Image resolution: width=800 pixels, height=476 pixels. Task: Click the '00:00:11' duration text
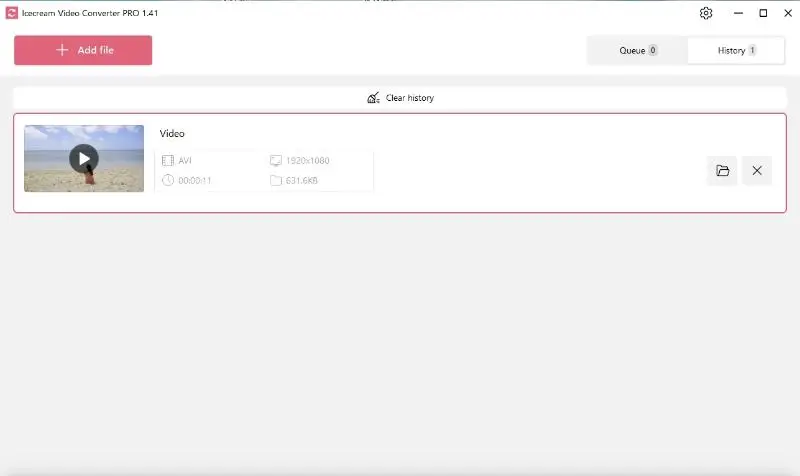pos(194,181)
